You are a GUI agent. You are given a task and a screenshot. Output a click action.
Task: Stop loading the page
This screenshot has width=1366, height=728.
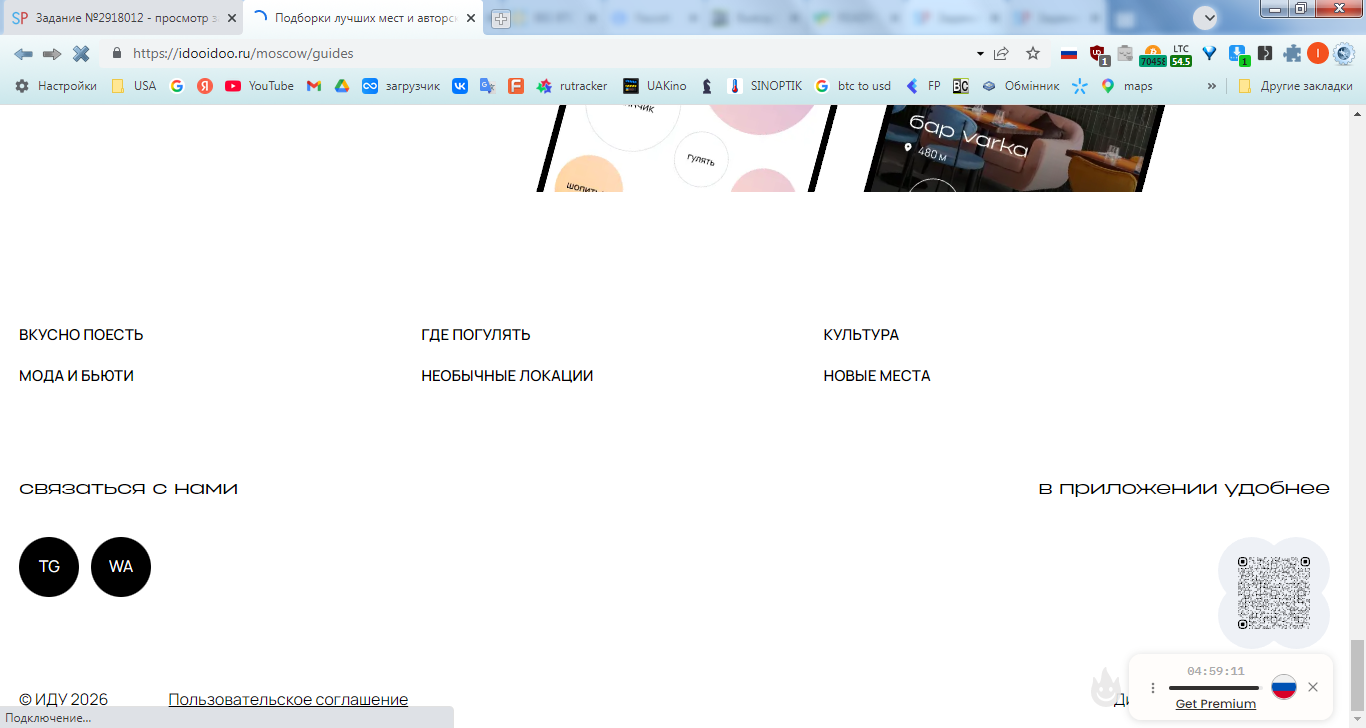point(81,53)
